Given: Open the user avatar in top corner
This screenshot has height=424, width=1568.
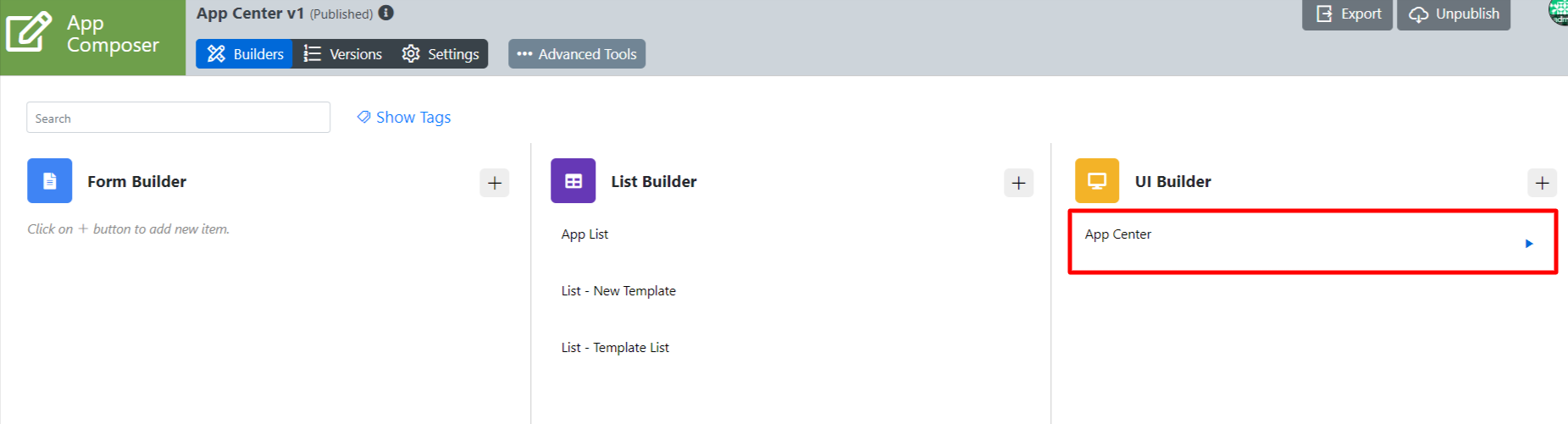Looking at the screenshot, I should (1559, 11).
